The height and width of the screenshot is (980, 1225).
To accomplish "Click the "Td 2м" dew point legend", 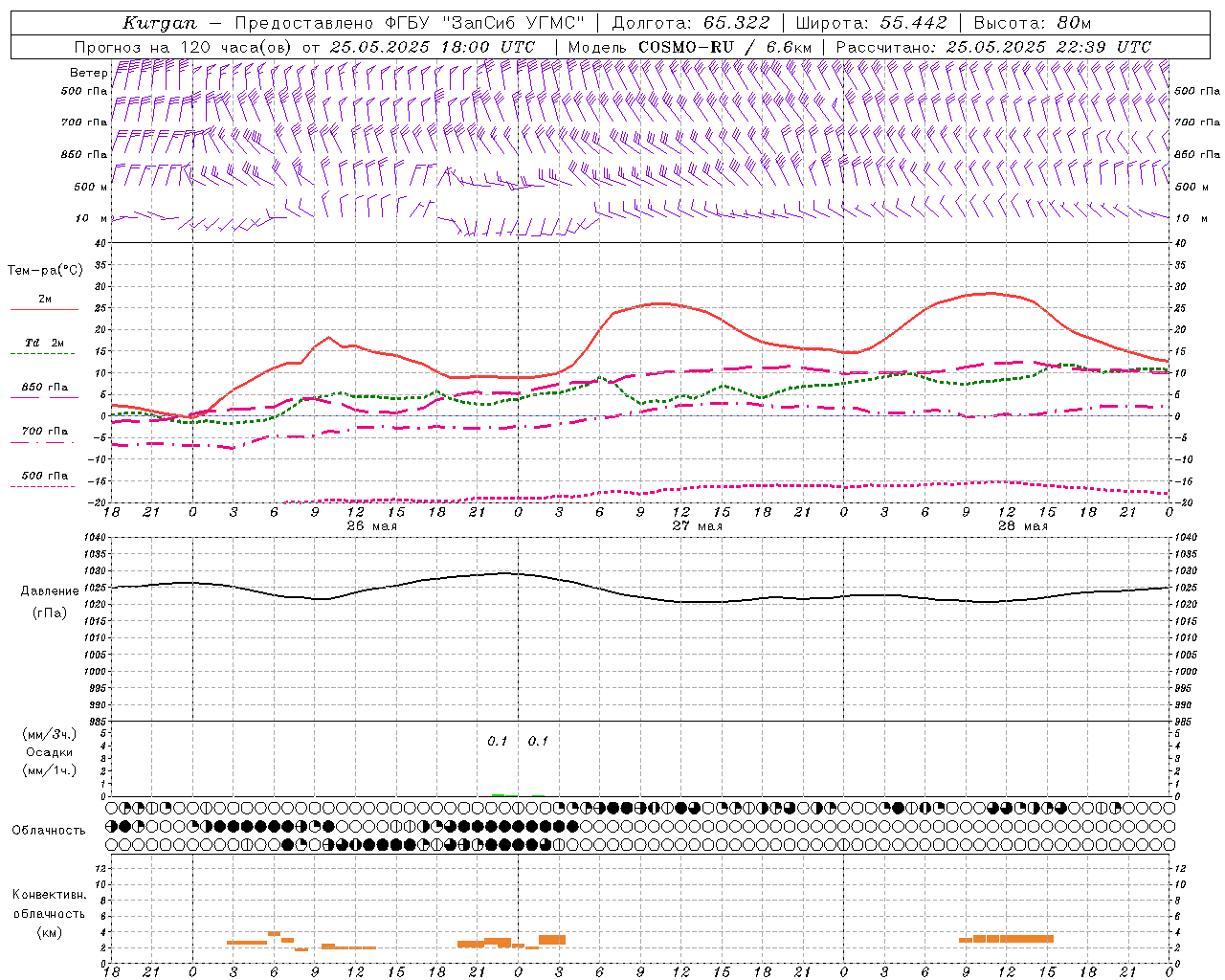I will pos(45,343).
